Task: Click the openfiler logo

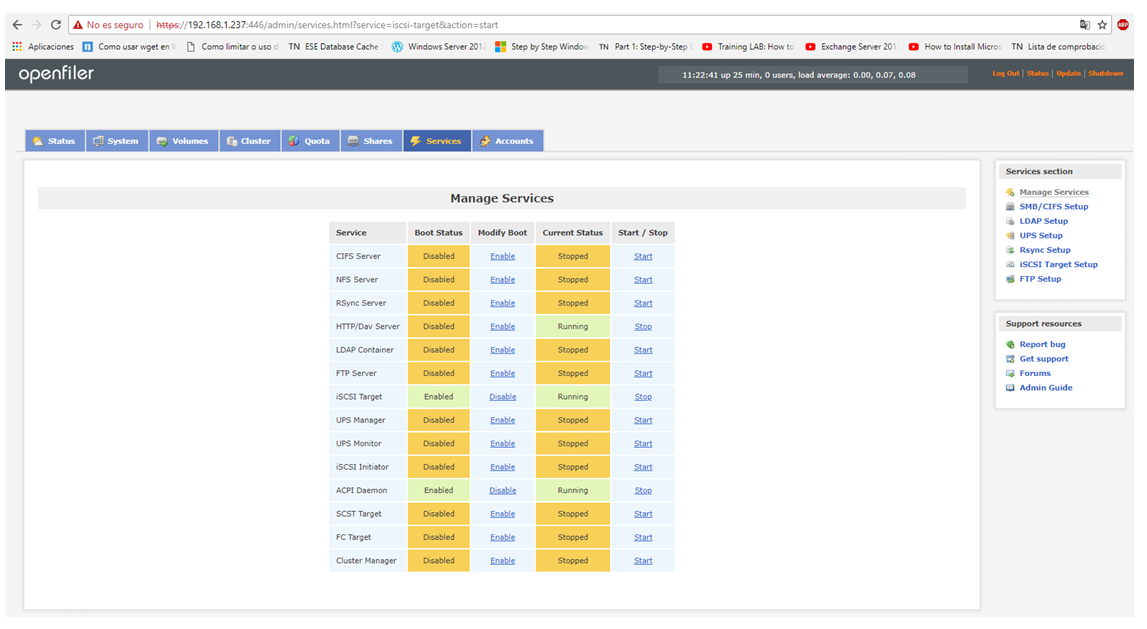Action: [56, 74]
